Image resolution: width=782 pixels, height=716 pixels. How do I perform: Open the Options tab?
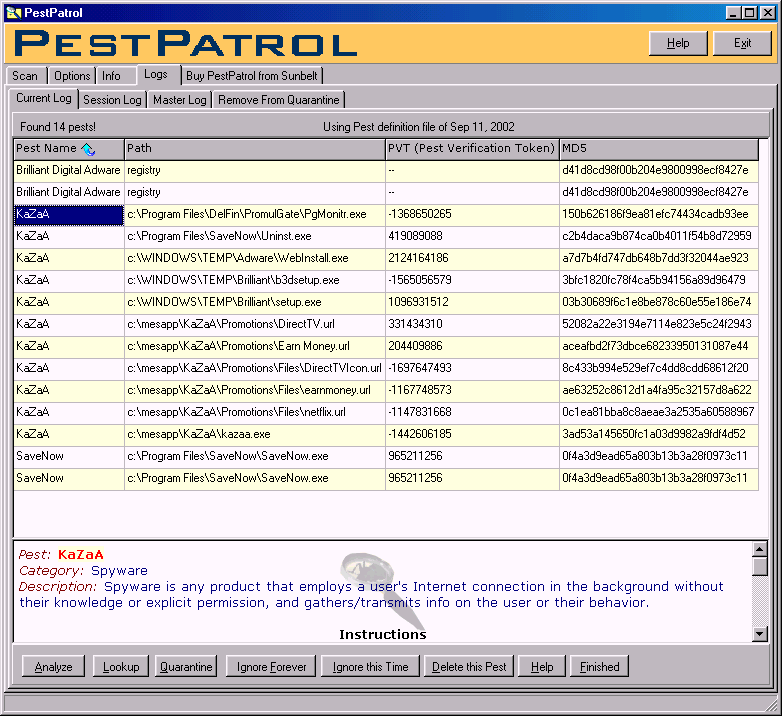(72, 76)
